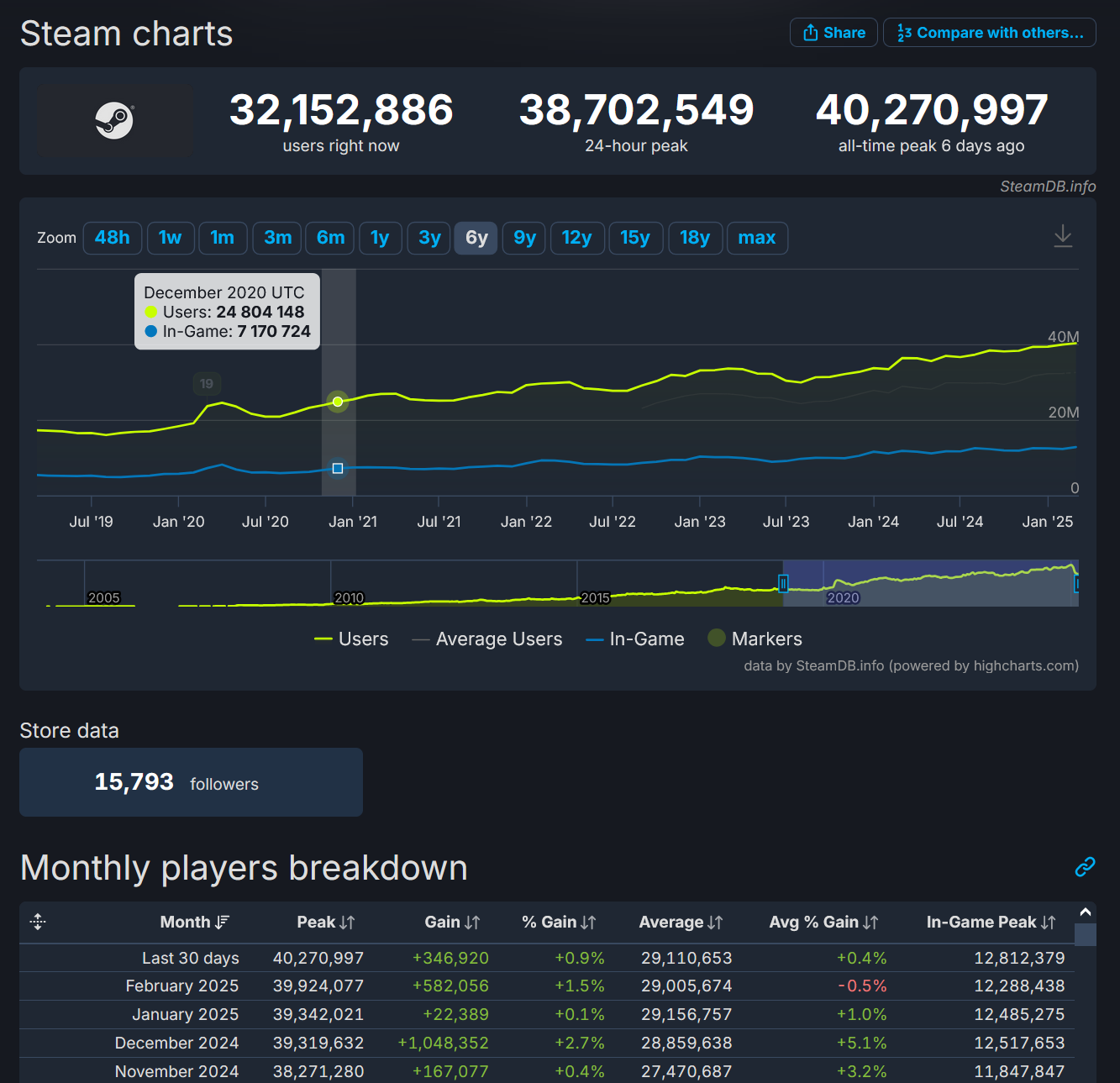This screenshot has height=1083, width=1120.
Task: Click the "December 2024" row label
Action: (177, 1043)
